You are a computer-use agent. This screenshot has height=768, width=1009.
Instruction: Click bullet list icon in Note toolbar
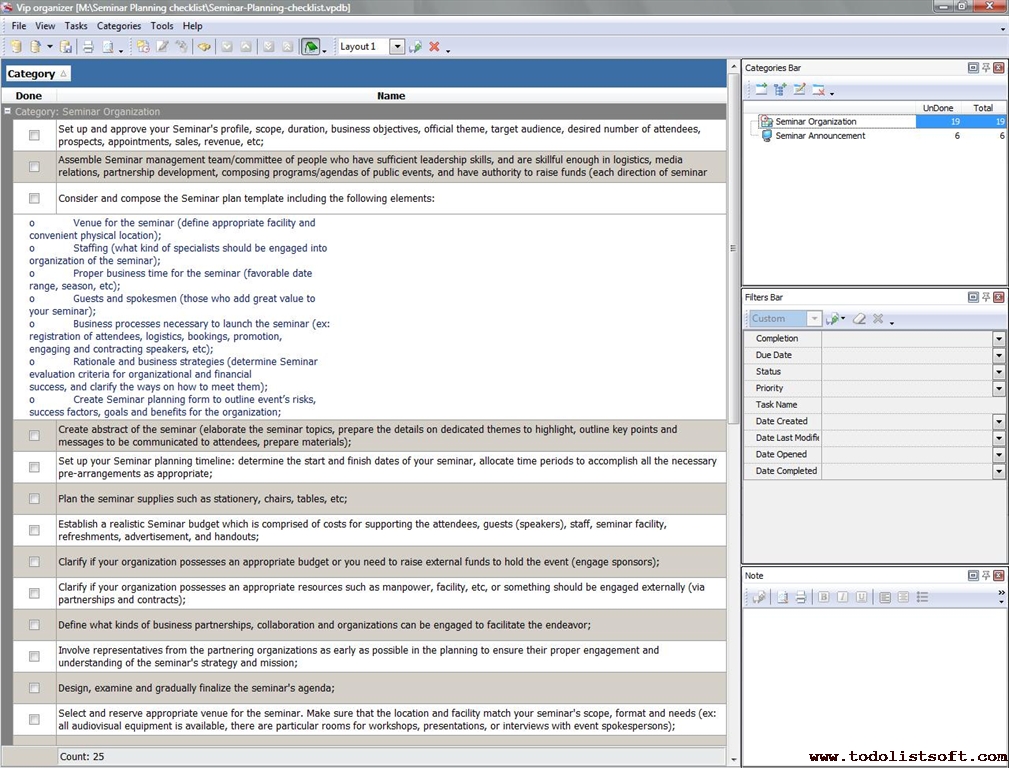[922, 597]
